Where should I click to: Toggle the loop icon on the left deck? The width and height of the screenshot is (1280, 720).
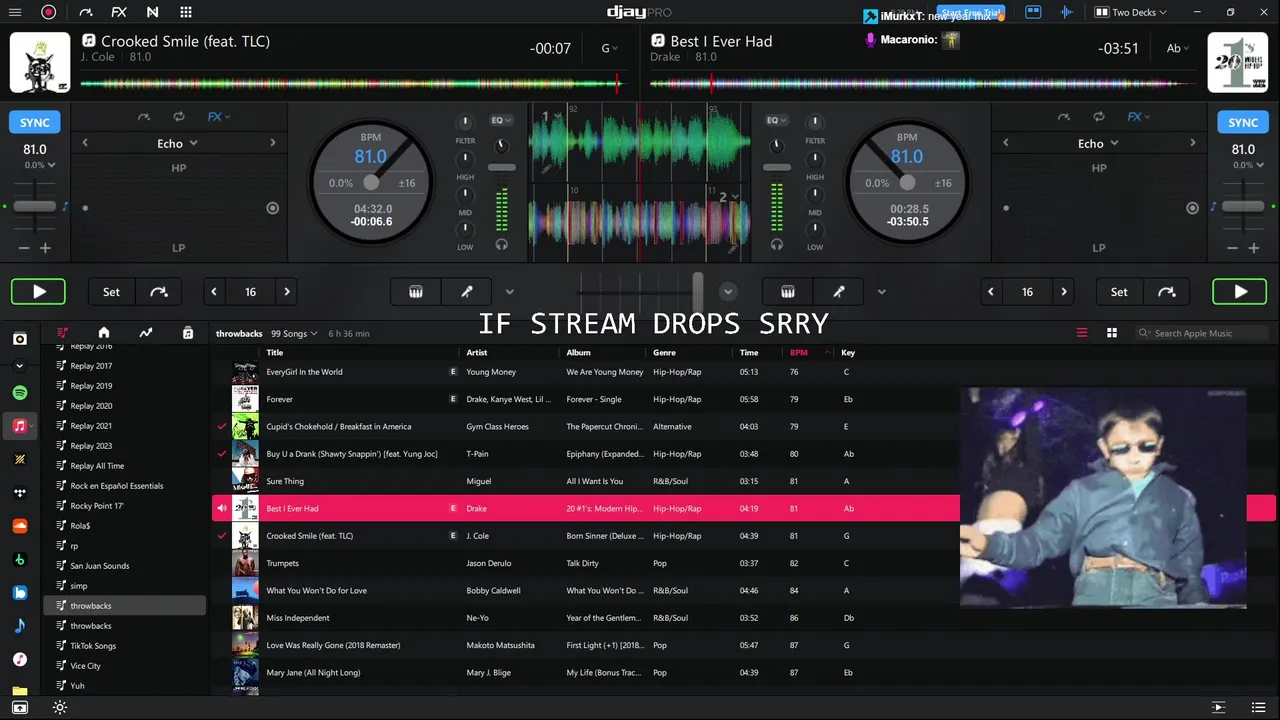(179, 117)
